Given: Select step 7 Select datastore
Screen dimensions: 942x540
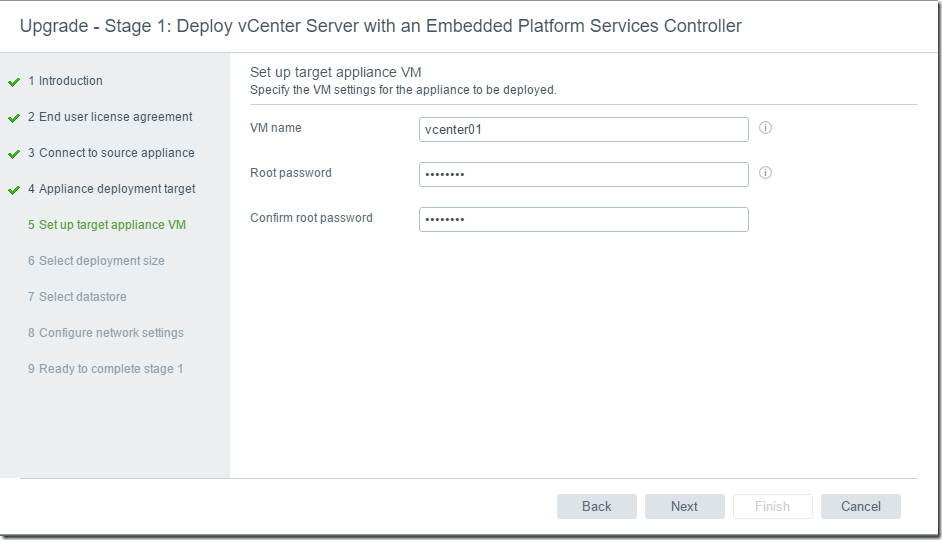Looking at the screenshot, I should point(77,297).
